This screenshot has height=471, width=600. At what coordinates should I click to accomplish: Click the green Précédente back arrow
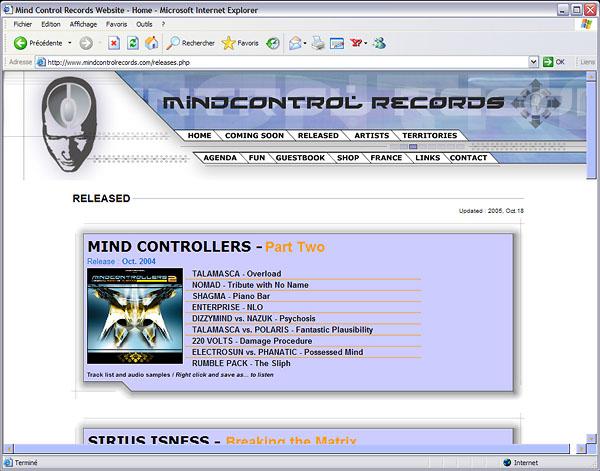[x=20, y=43]
